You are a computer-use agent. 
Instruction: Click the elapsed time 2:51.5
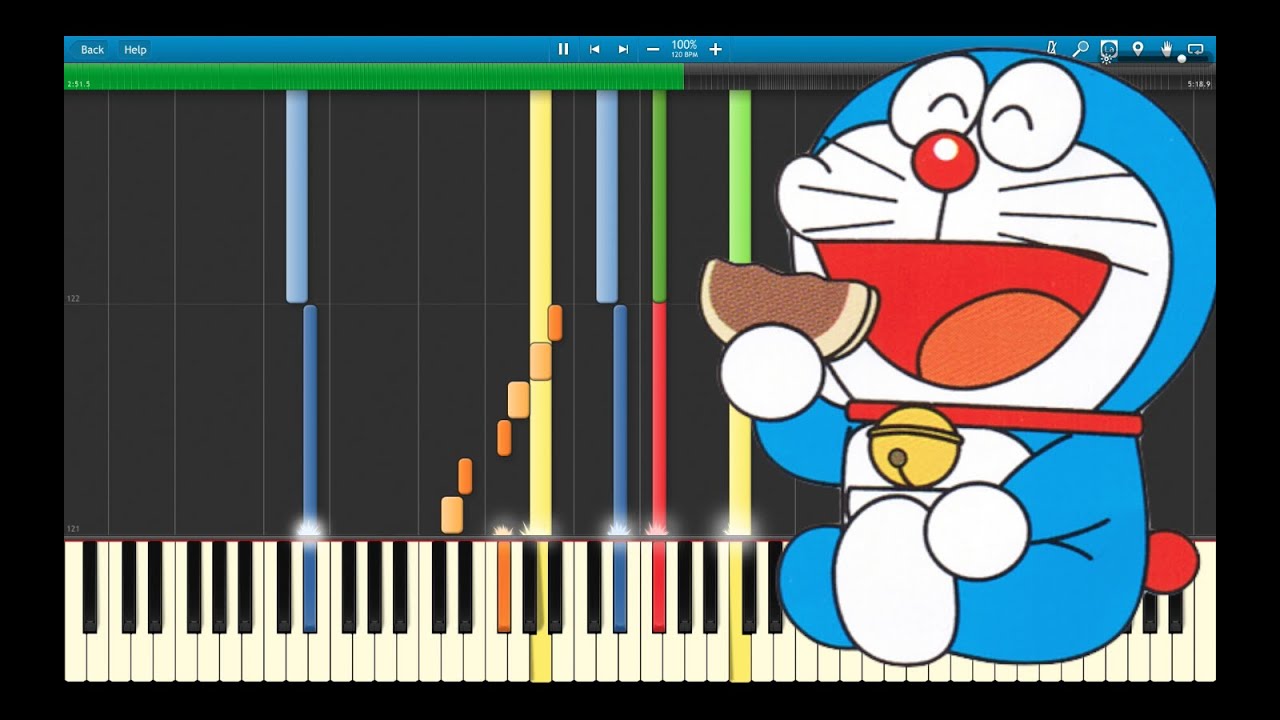click(x=79, y=84)
